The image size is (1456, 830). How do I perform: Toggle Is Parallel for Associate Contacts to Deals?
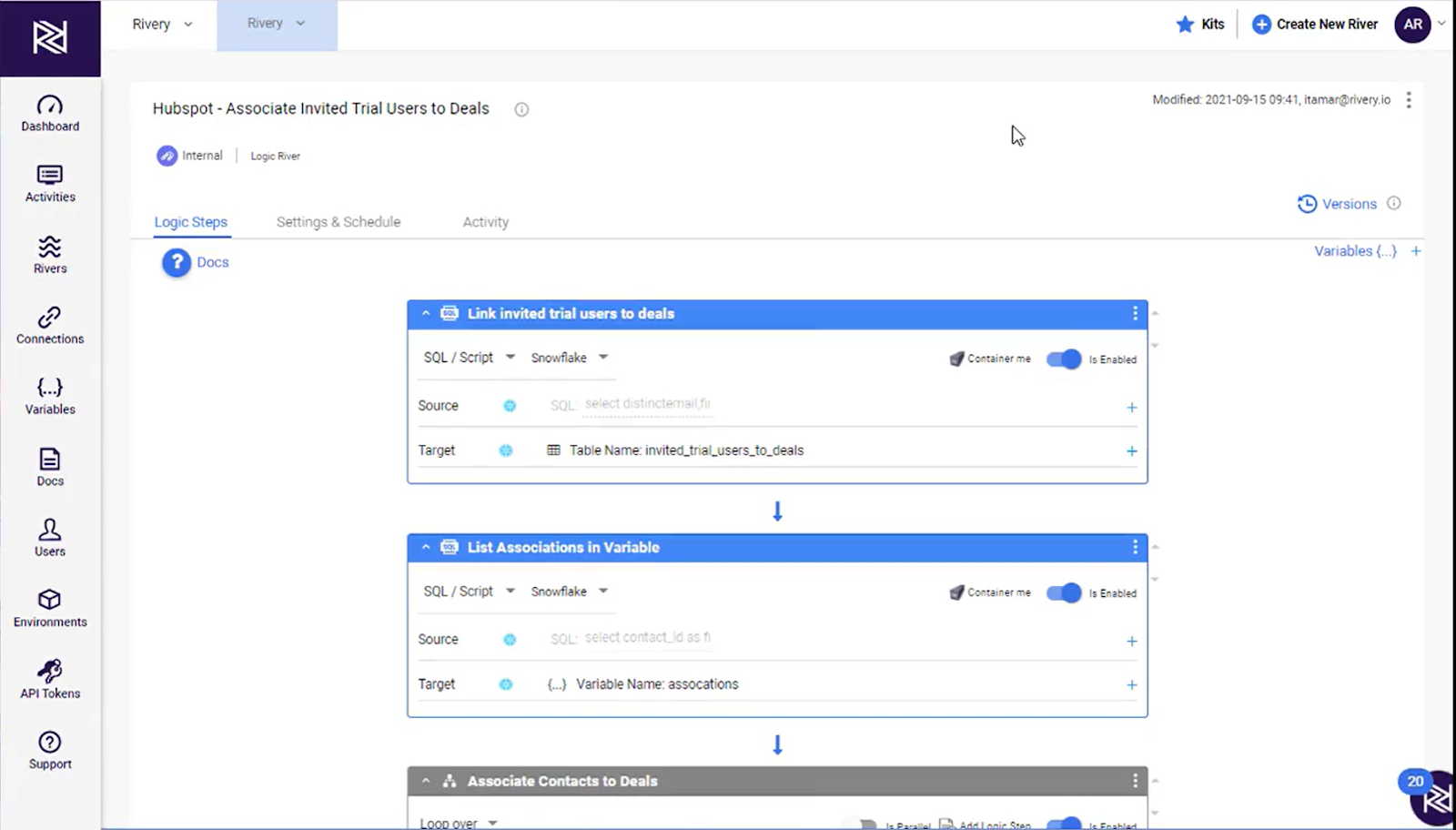pos(861,825)
